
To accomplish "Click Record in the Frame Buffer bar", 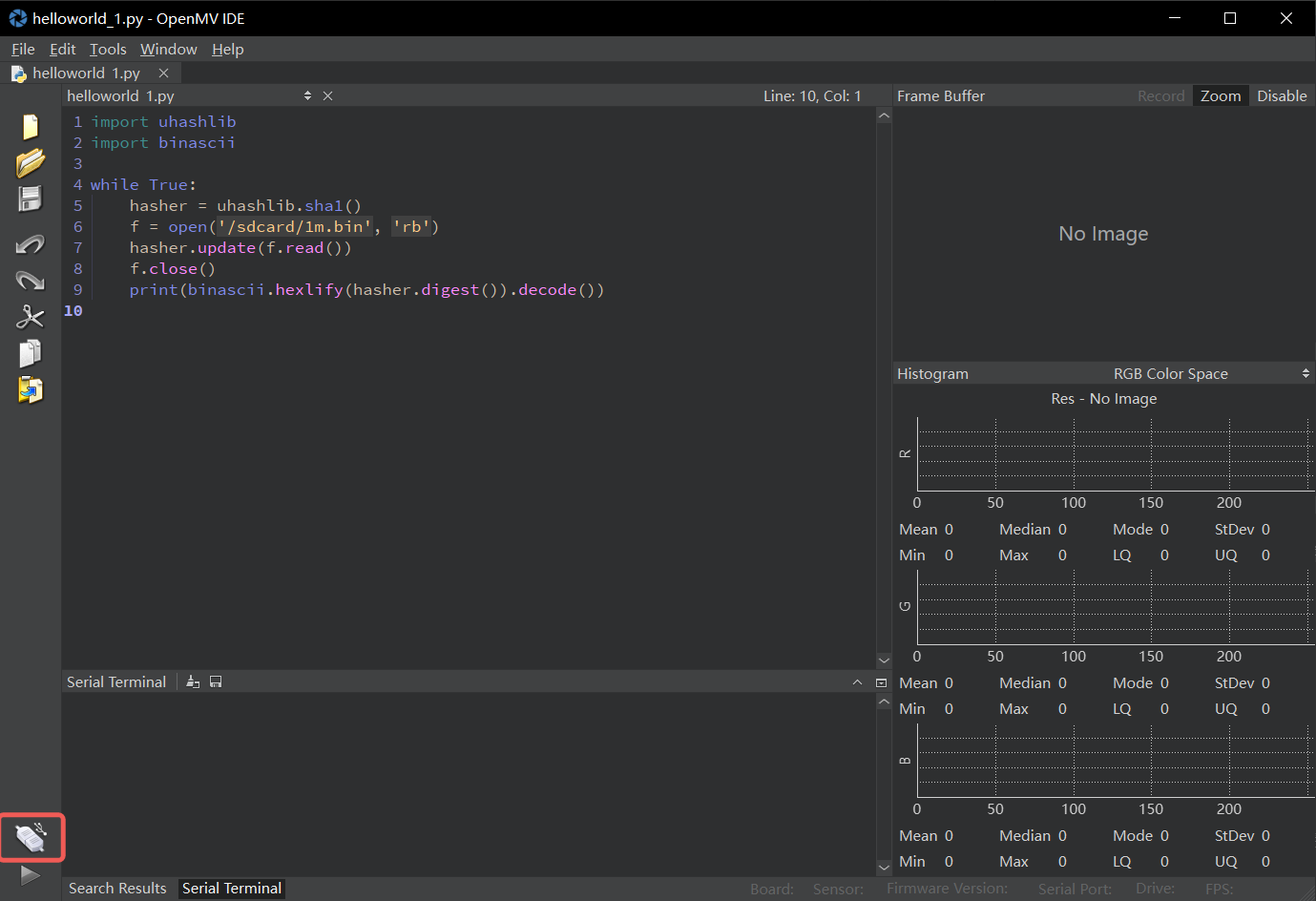I will tap(1161, 95).
